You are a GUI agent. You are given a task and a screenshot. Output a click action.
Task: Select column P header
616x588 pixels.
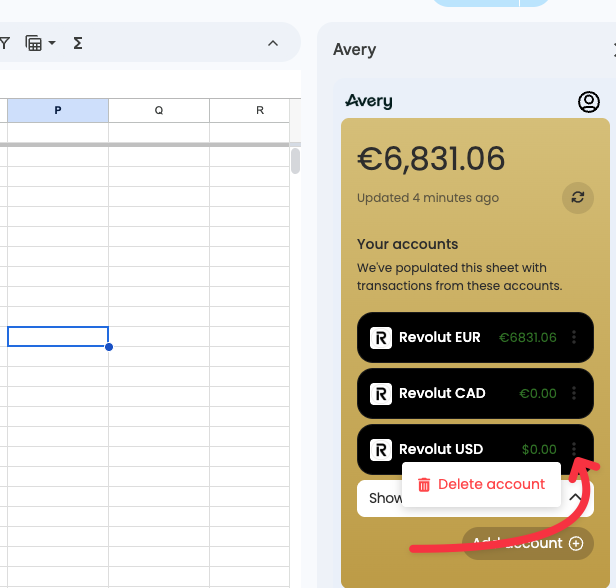tap(57, 110)
